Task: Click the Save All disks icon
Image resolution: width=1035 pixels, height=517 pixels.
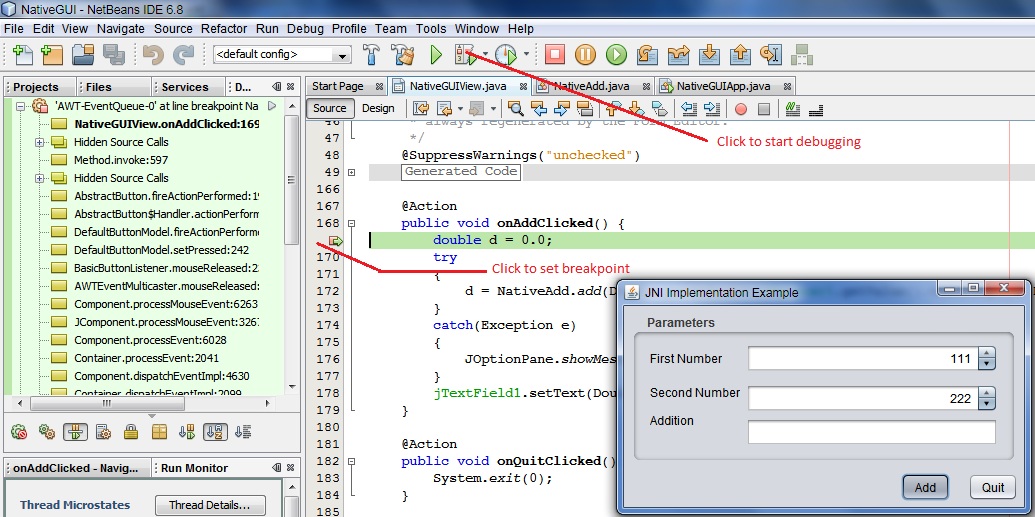Action: point(114,55)
